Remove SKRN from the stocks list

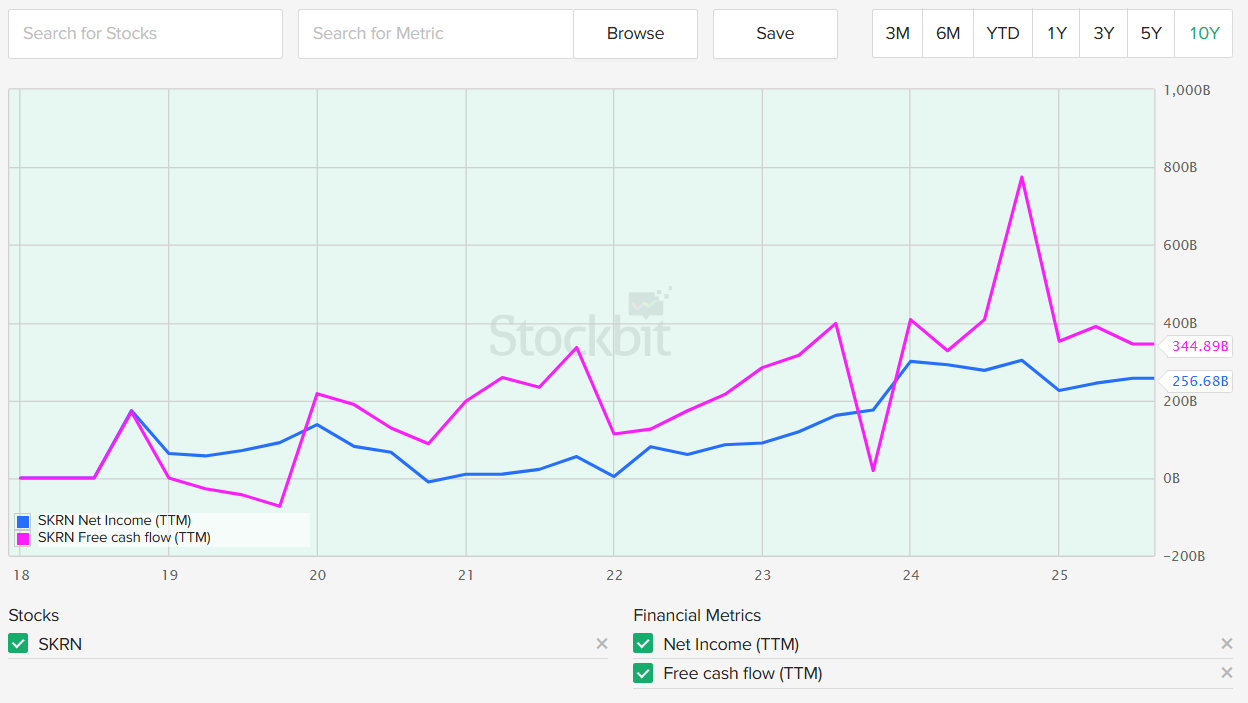tap(602, 644)
